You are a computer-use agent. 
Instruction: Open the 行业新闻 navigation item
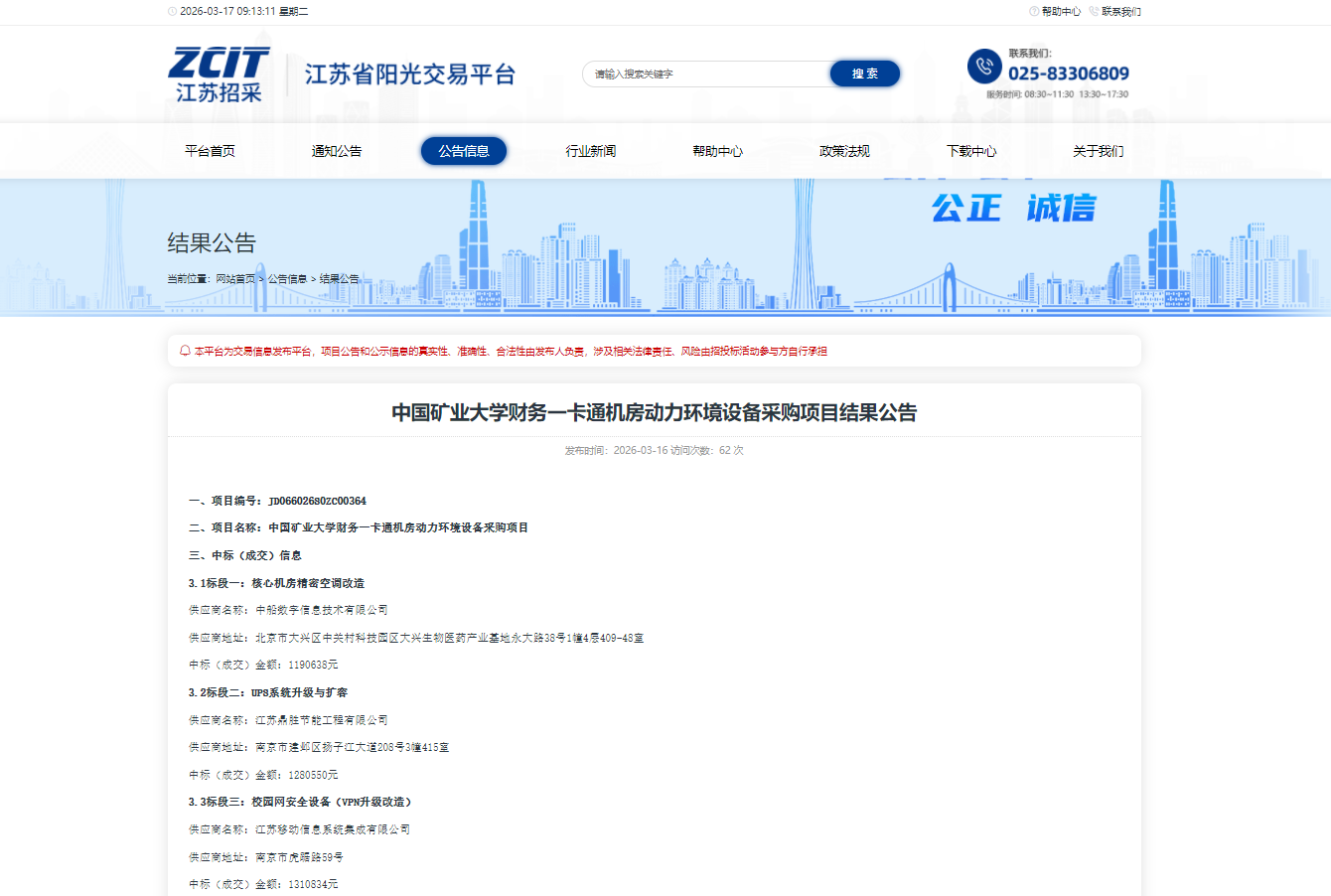tap(591, 151)
